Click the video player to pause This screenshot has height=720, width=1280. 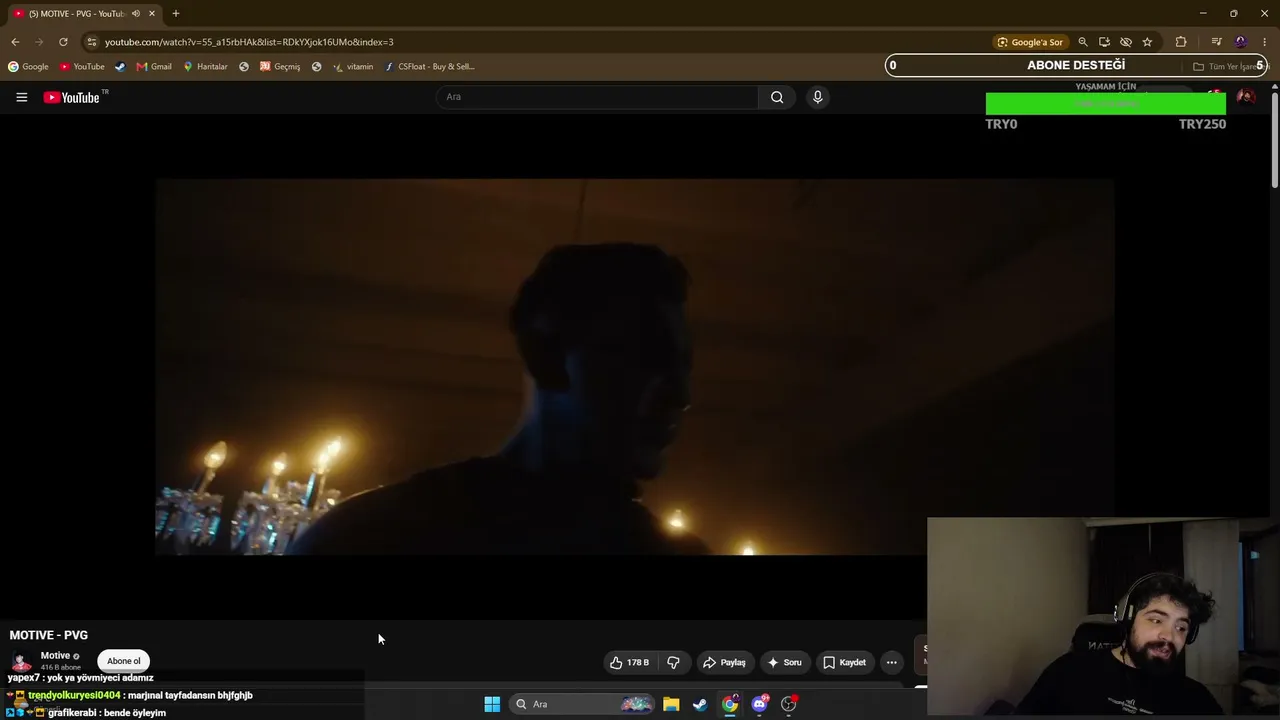click(x=635, y=367)
